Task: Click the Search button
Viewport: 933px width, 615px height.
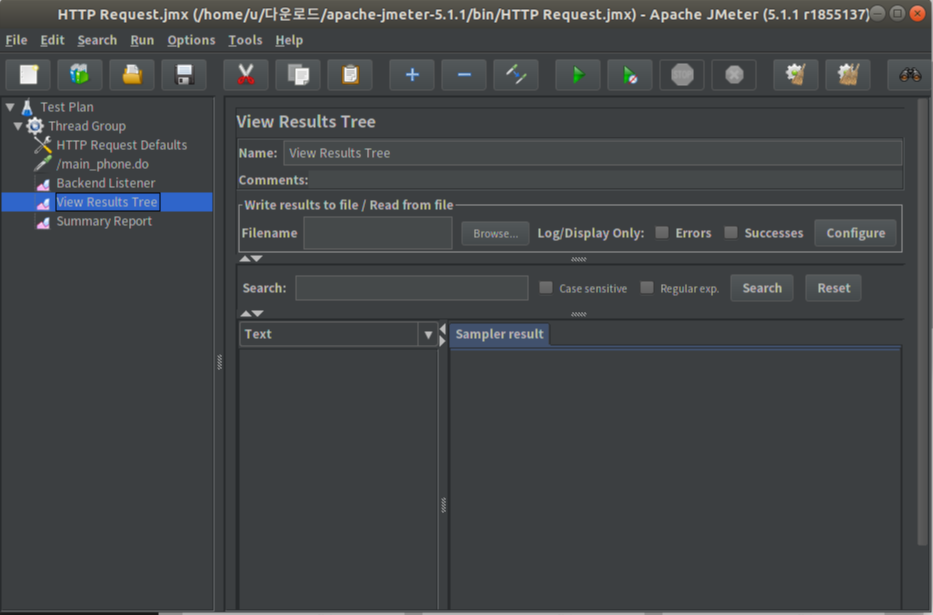Action: click(762, 288)
